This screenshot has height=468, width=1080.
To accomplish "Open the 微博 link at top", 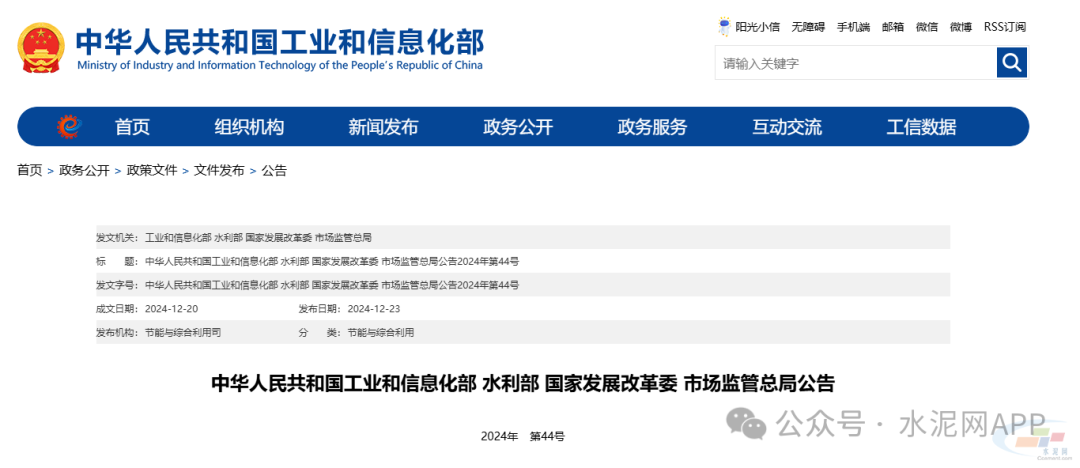I will point(960,27).
